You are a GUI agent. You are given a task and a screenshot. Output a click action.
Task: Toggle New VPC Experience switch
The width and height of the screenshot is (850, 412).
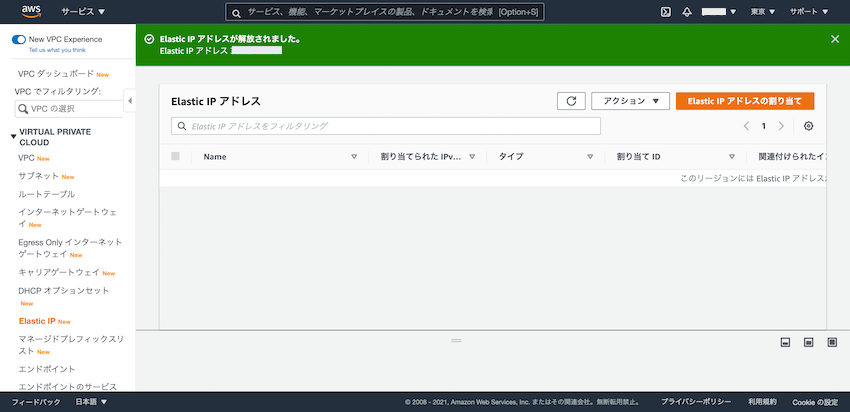pos(19,39)
